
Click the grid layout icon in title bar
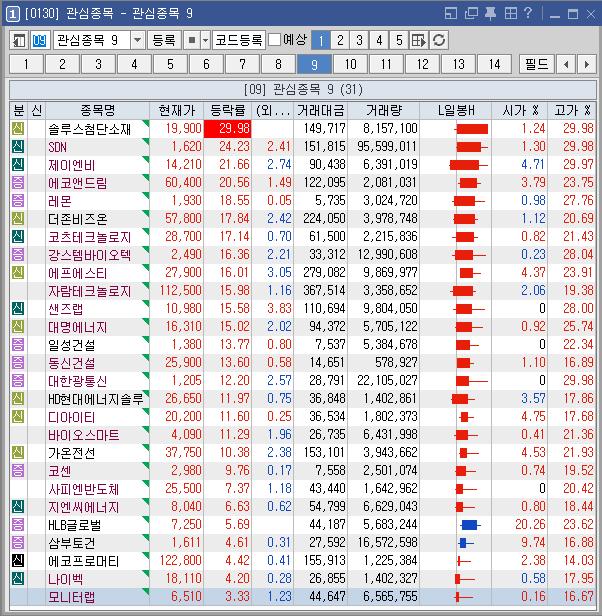point(510,14)
